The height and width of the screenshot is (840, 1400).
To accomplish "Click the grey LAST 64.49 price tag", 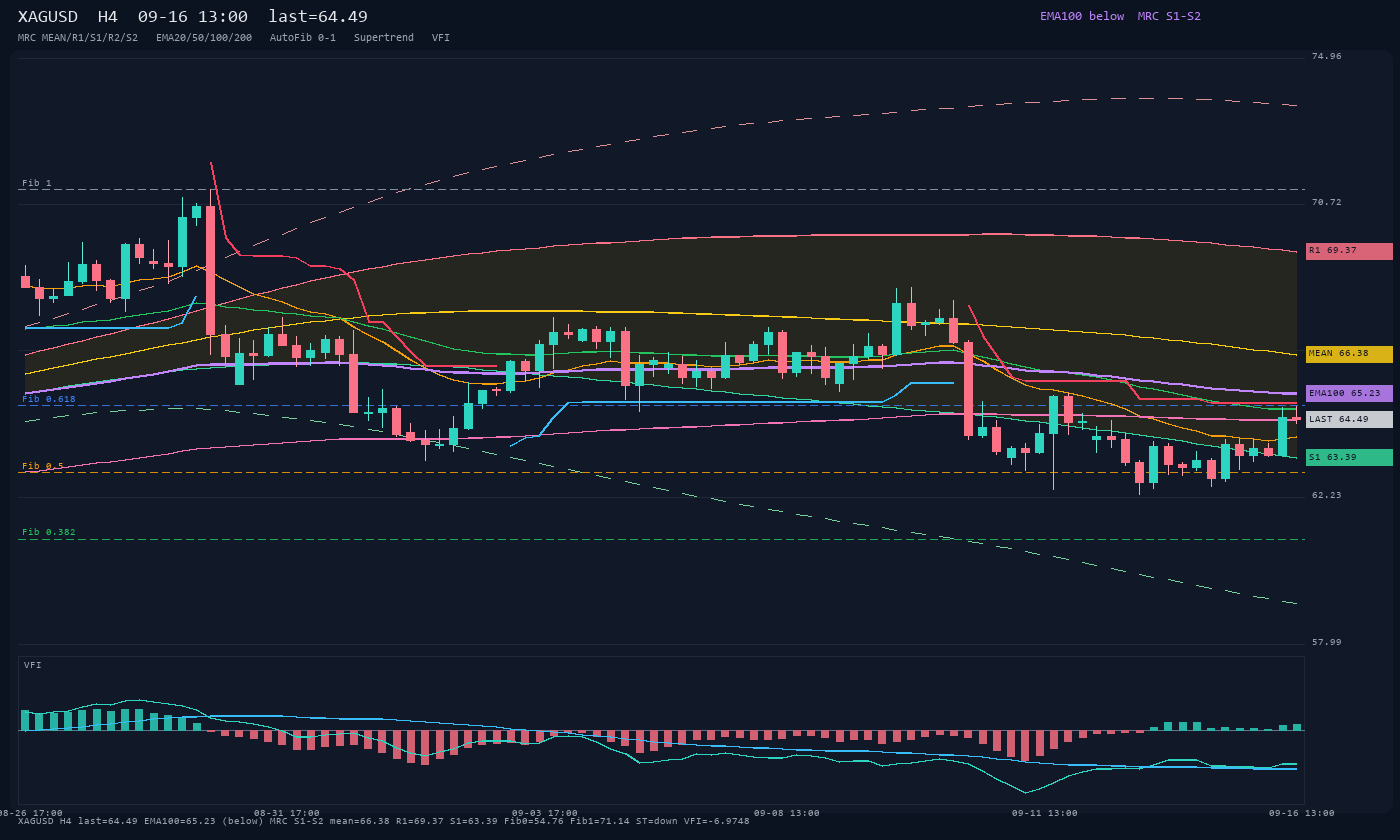I will click(x=1349, y=420).
